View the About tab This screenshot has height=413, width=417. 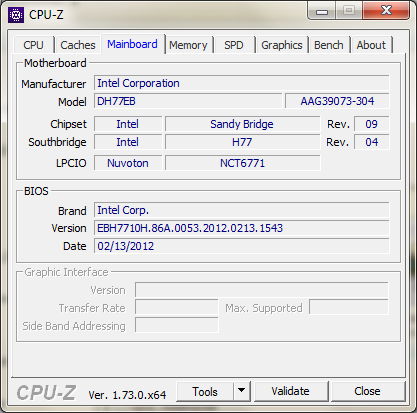click(371, 45)
